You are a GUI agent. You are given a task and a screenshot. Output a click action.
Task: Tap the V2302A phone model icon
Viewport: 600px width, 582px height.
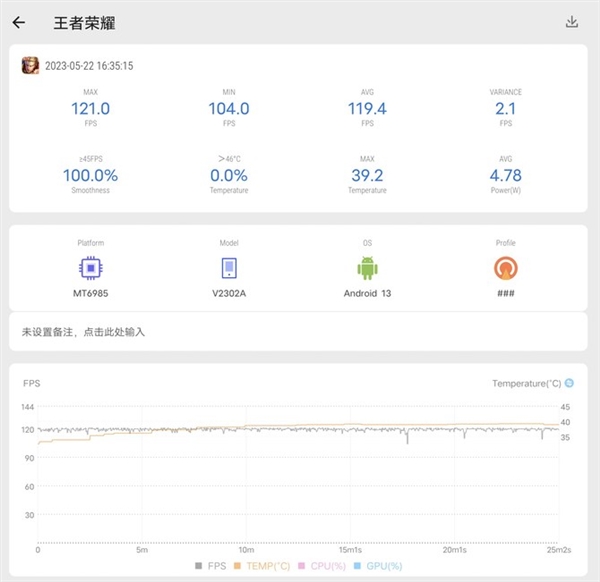[229, 268]
